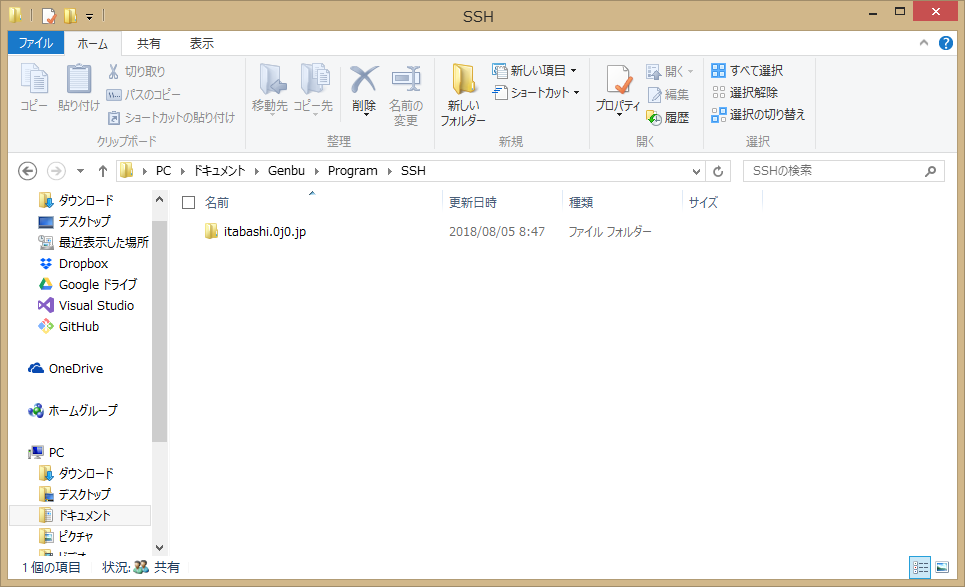Click Invert Selection (選択の切り替え)
Screen dimensions: 965x587
(x=758, y=115)
